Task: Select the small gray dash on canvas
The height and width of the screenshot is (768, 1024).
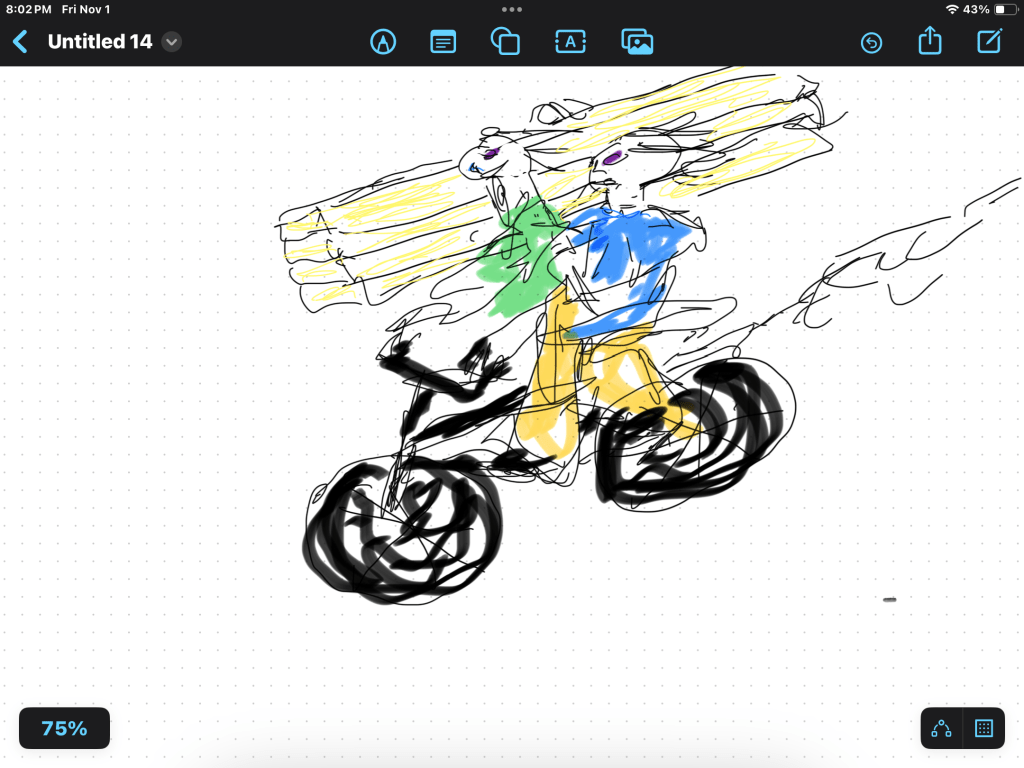Action: point(889,599)
